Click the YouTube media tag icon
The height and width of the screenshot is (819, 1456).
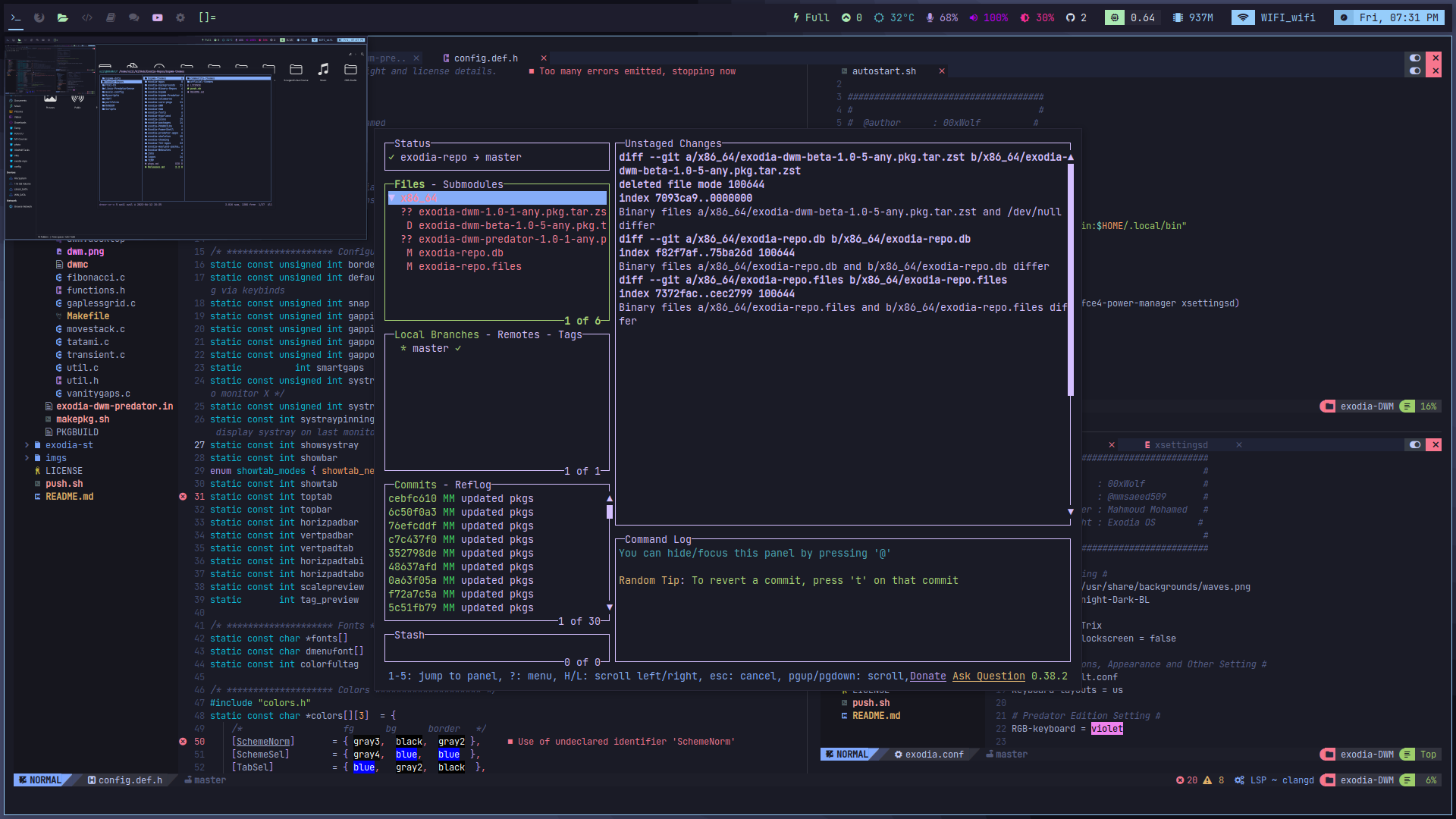[158, 17]
